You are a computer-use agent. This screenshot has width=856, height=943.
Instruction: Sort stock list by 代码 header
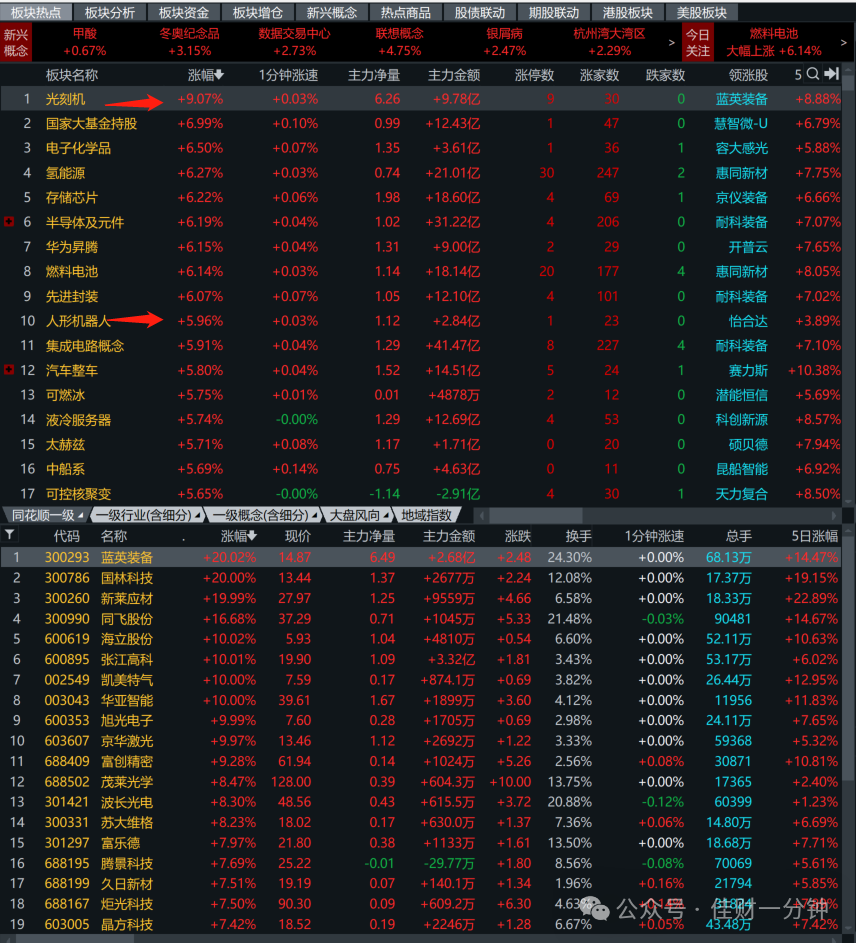66,536
